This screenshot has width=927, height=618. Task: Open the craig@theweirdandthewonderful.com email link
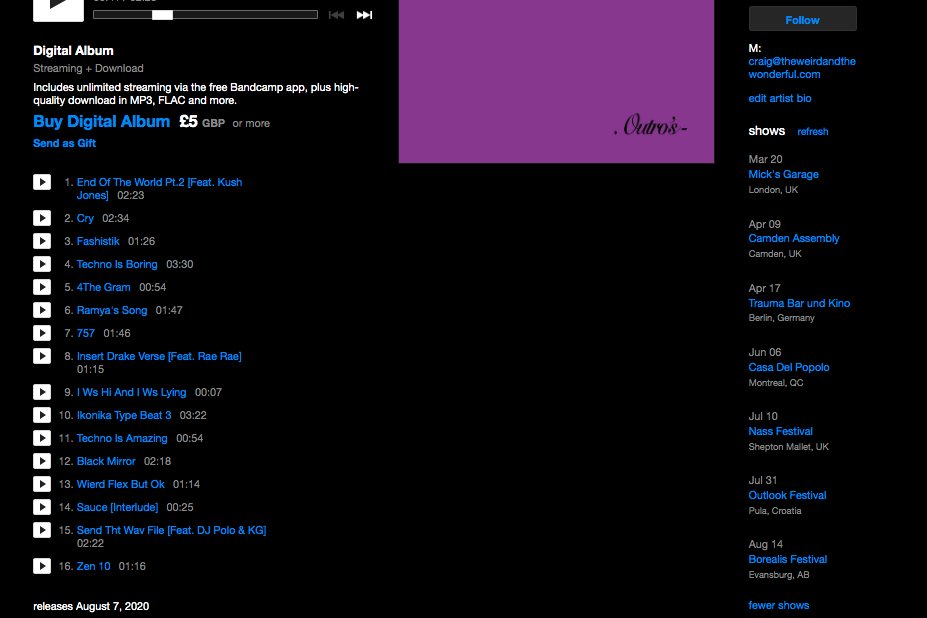tap(802, 68)
